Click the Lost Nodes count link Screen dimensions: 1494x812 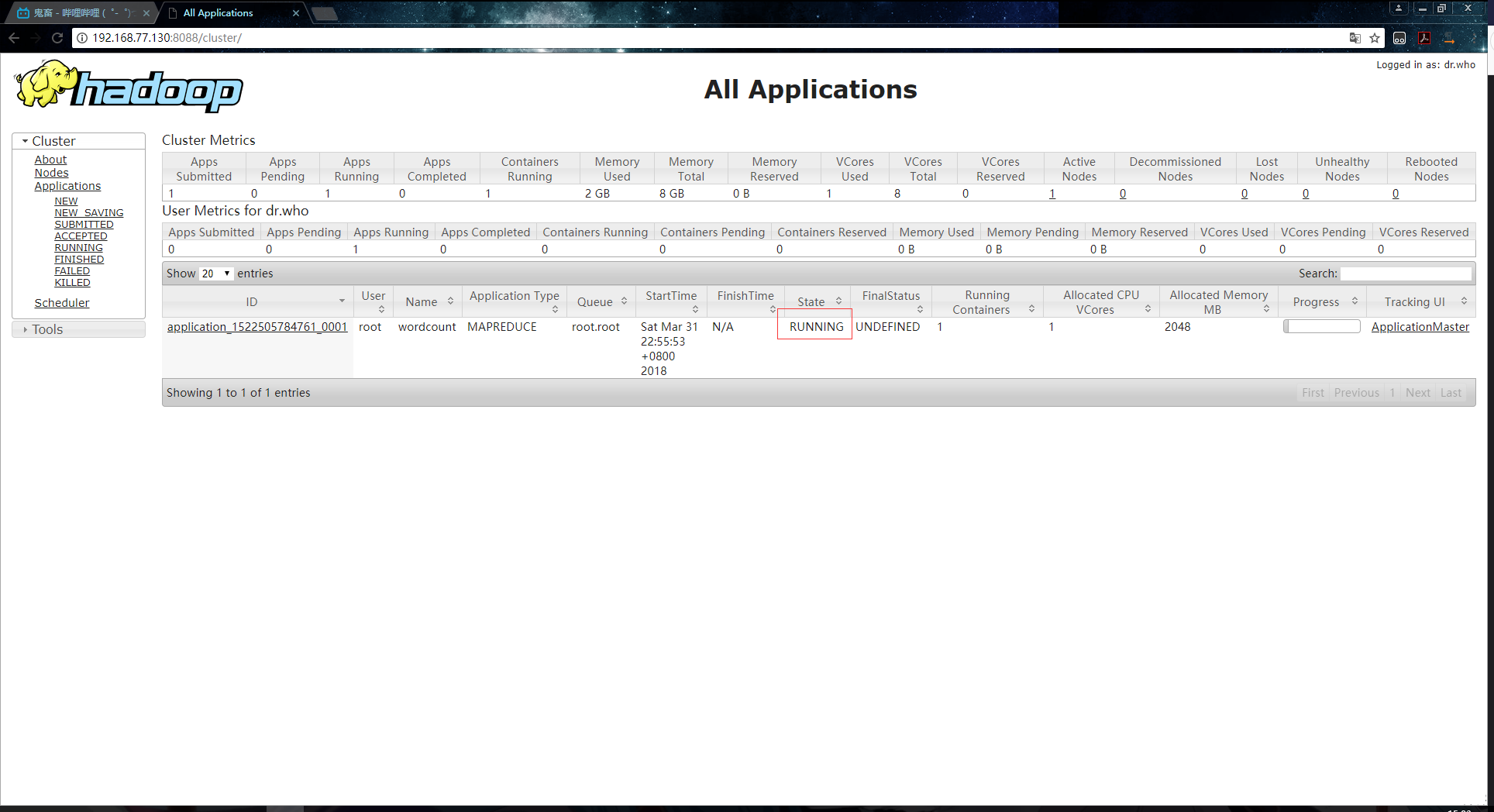tap(1244, 194)
